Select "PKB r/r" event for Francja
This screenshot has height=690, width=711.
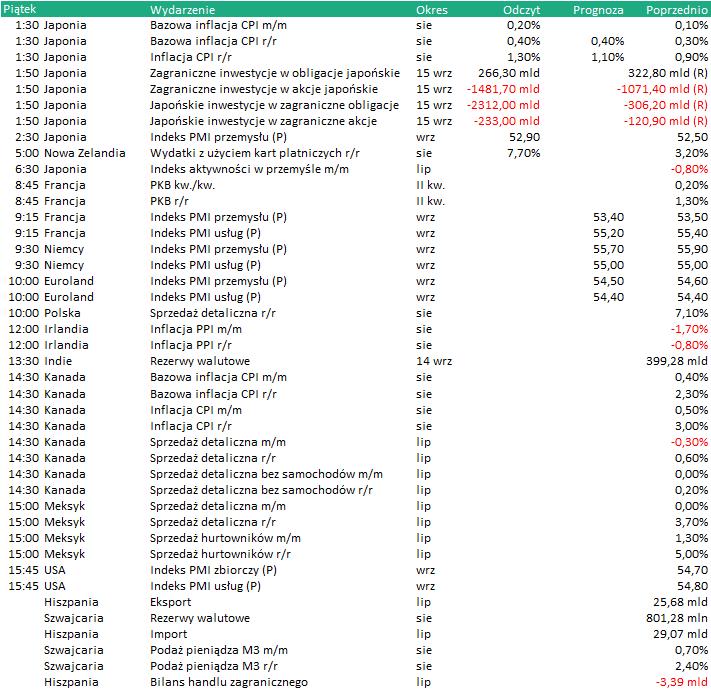(169, 201)
